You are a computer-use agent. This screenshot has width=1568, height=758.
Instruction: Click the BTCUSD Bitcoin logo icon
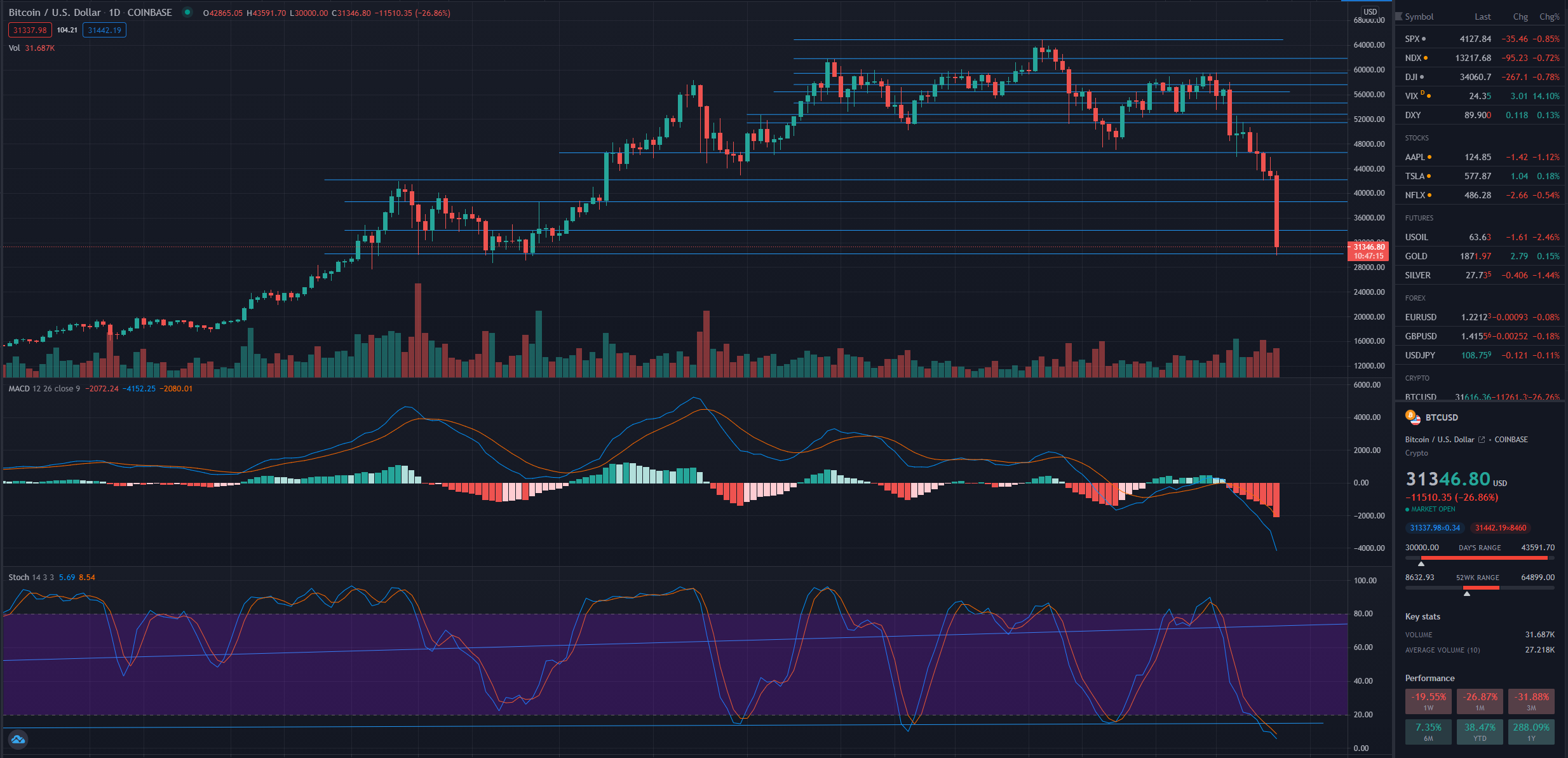tap(1412, 417)
